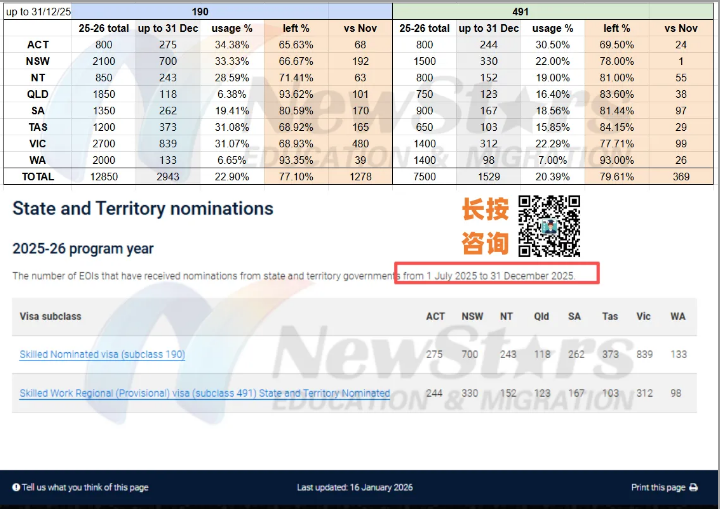Click the 'Vic' column header in the nominations table
Screen dimensions: 720x509
pyautogui.click(x=643, y=316)
